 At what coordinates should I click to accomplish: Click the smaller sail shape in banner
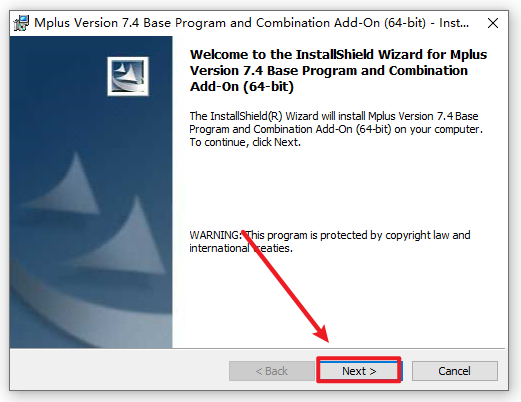click(65, 183)
